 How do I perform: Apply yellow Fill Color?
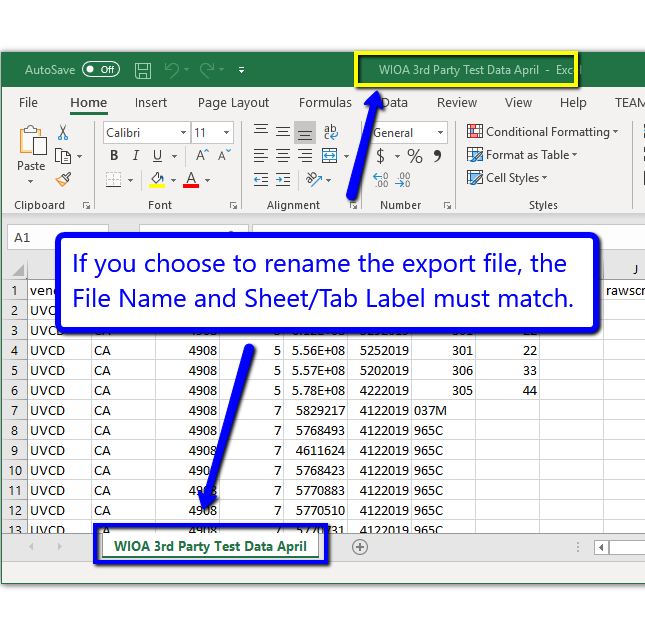(157, 180)
